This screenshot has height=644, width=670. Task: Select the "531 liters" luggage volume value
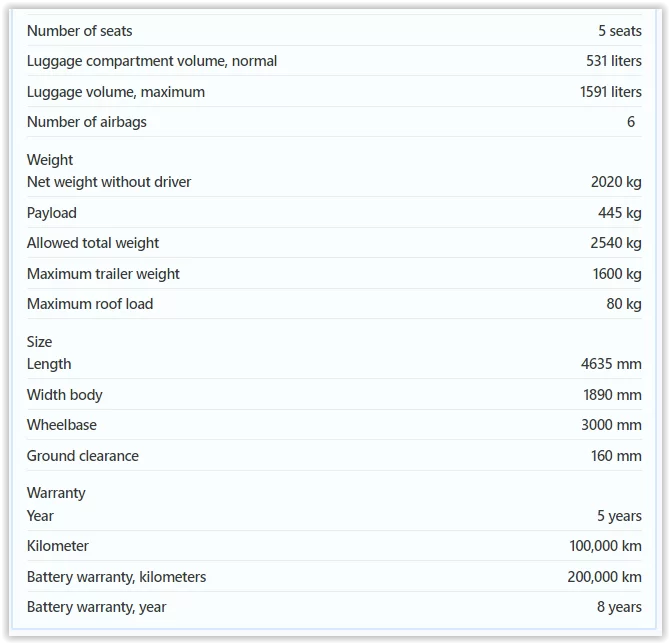[613, 61]
